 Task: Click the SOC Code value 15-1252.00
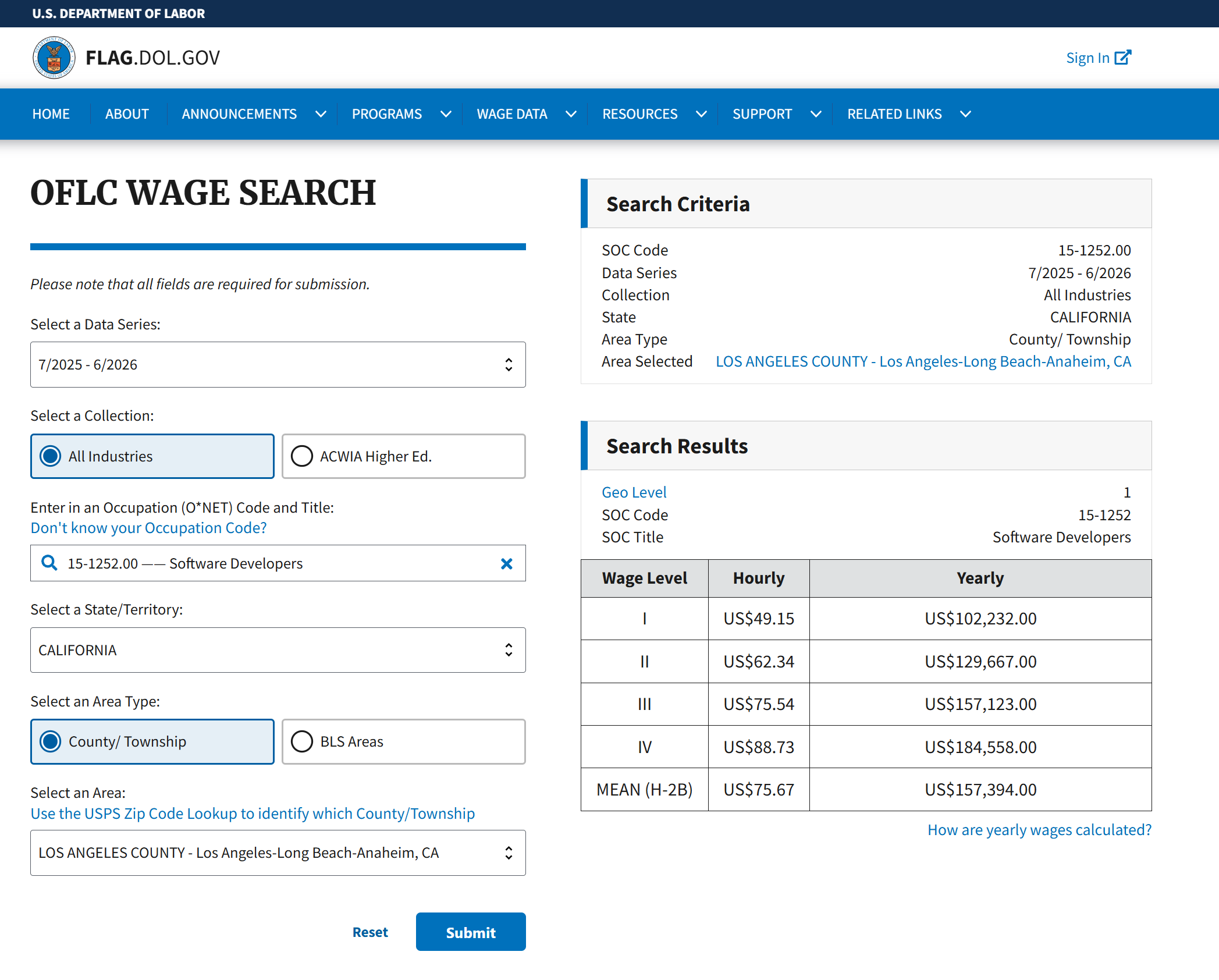click(x=1094, y=250)
